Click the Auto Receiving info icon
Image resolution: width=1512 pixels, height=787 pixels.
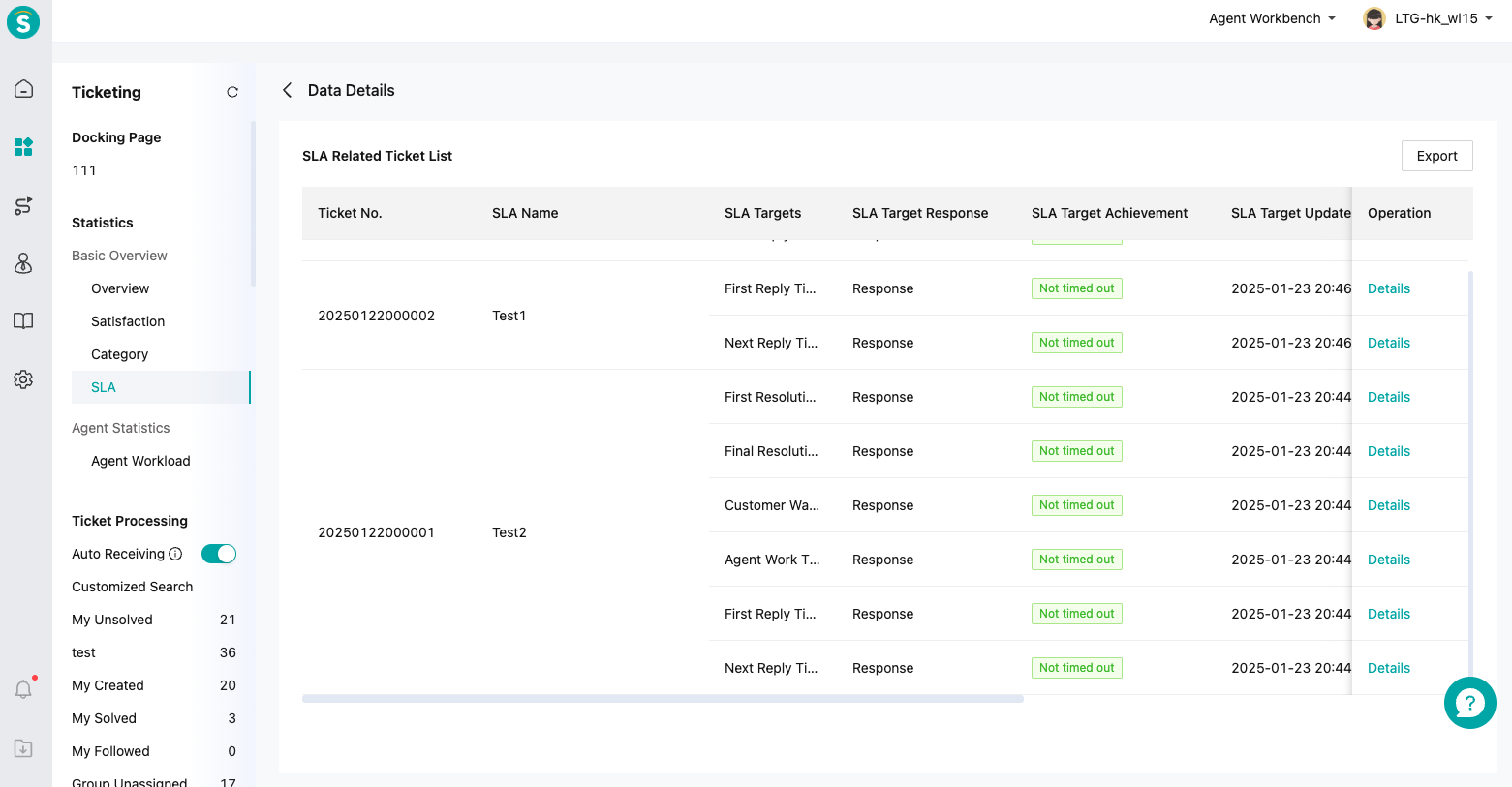(175, 554)
